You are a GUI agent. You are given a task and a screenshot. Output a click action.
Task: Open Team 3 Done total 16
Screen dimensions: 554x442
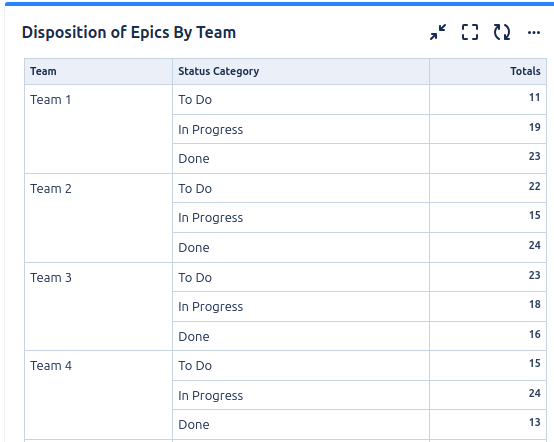click(x=535, y=334)
